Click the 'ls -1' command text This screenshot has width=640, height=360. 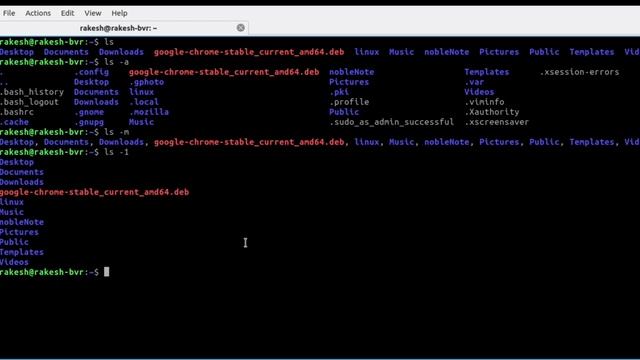click(116, 152)
